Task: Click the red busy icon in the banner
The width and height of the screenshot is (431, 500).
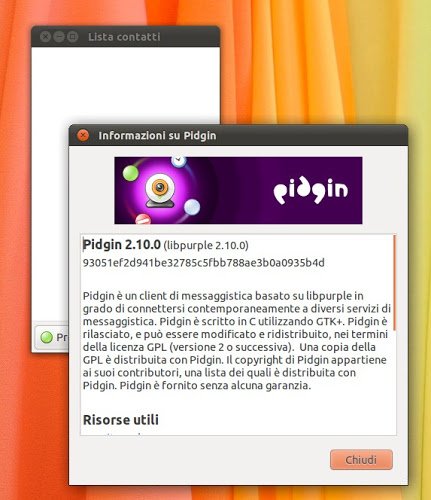Action: [x=143, y=219]
